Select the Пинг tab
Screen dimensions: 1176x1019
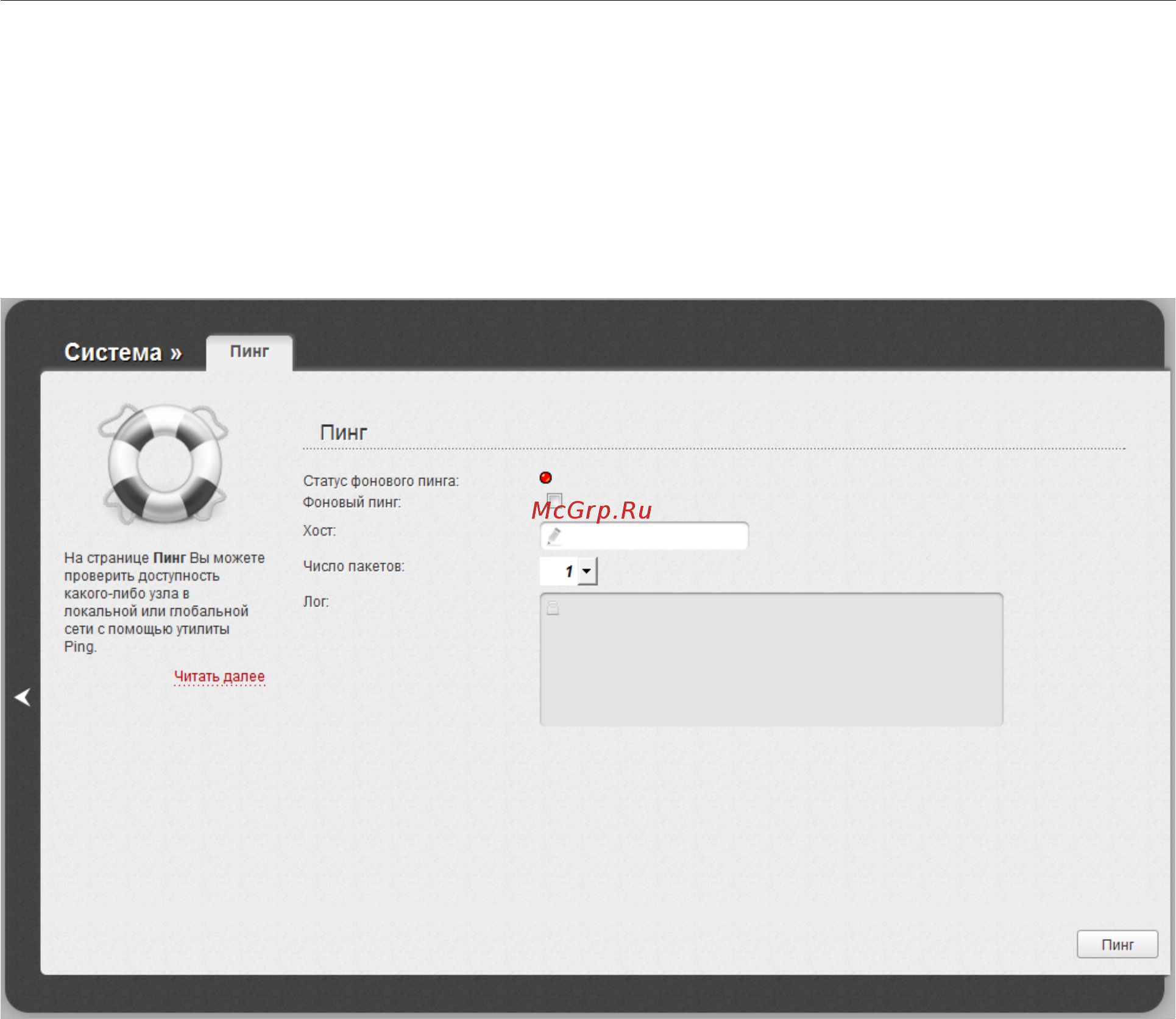pyautogui.click(x=249, y=352)
